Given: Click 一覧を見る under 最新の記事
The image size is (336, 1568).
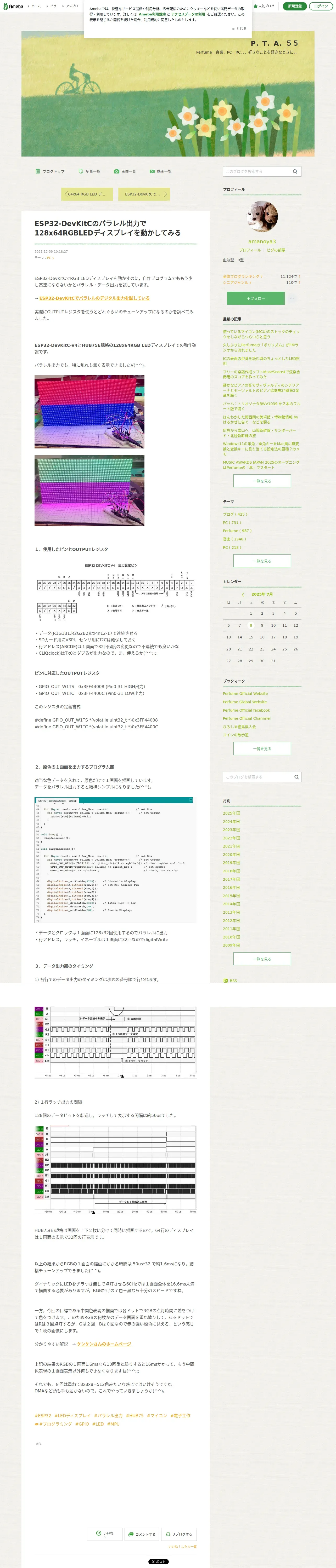Looking at the screenshot, I should (x=262, y=481).
